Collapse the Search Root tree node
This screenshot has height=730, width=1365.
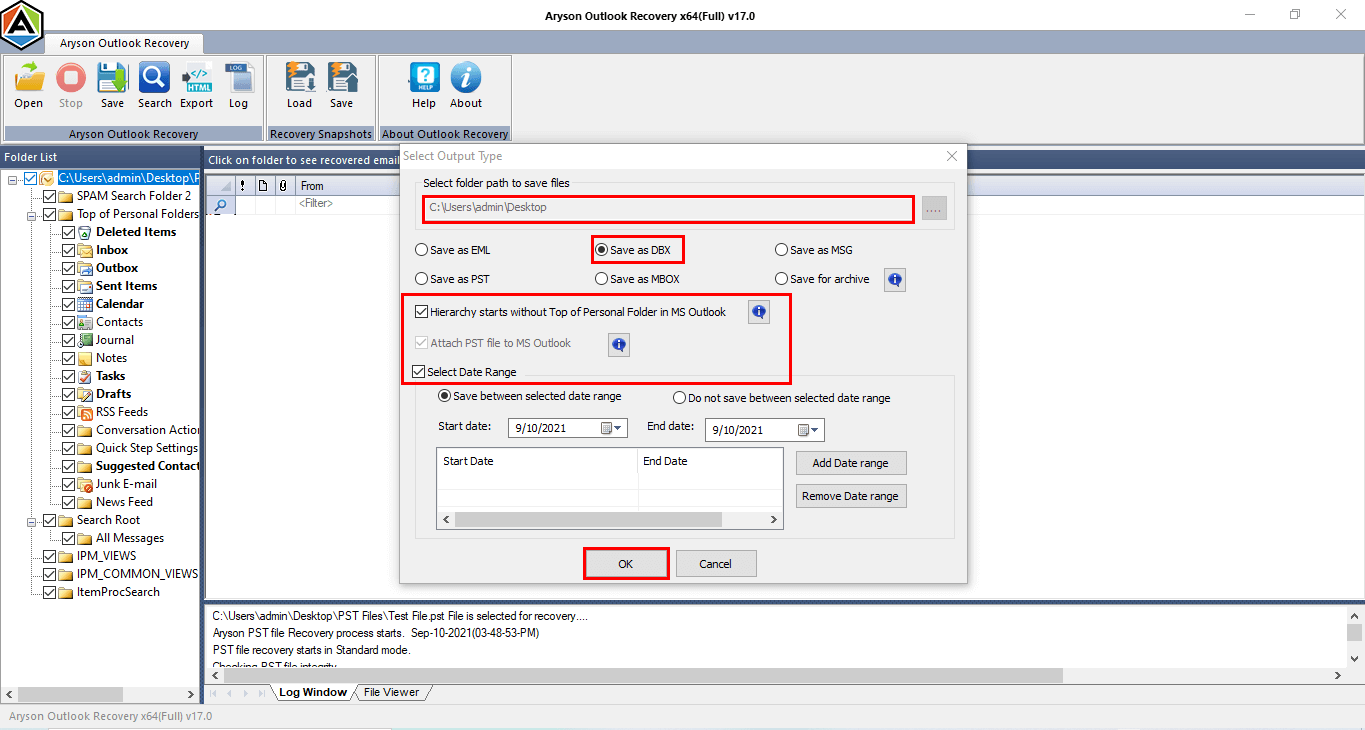coord(32,520)
